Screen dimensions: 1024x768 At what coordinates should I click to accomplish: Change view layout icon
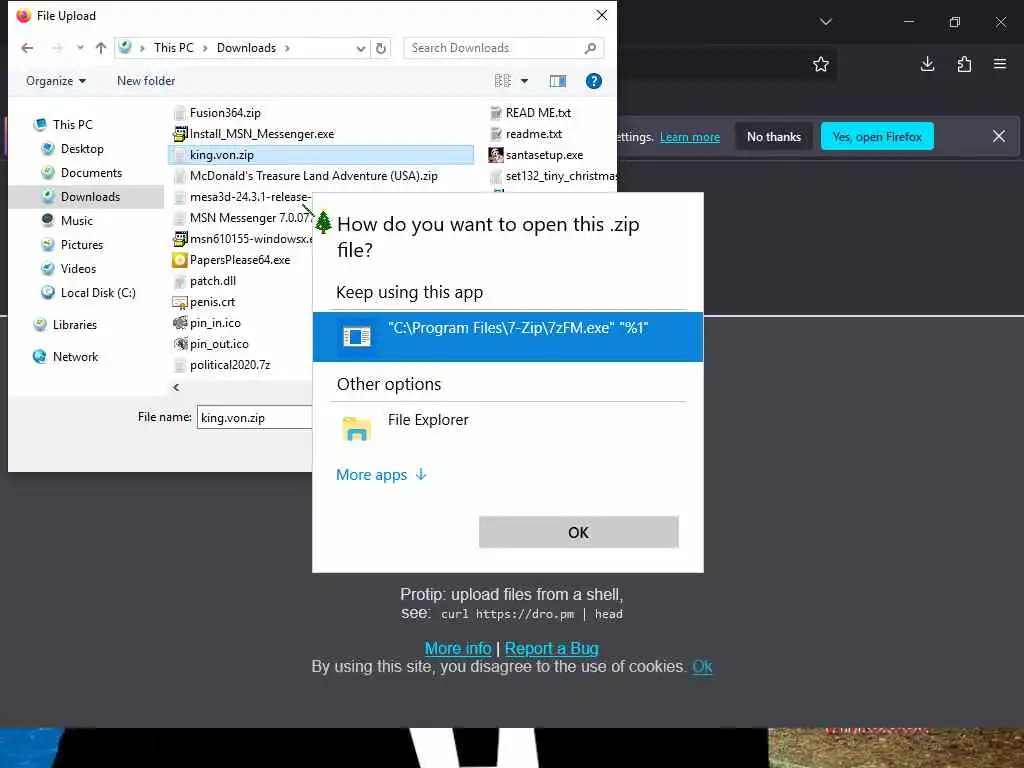pos(503,81)
